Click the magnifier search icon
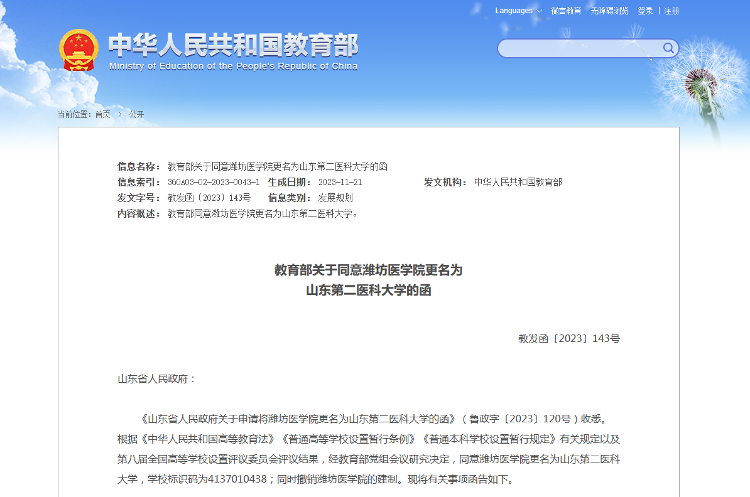 [x=668, y=48]
